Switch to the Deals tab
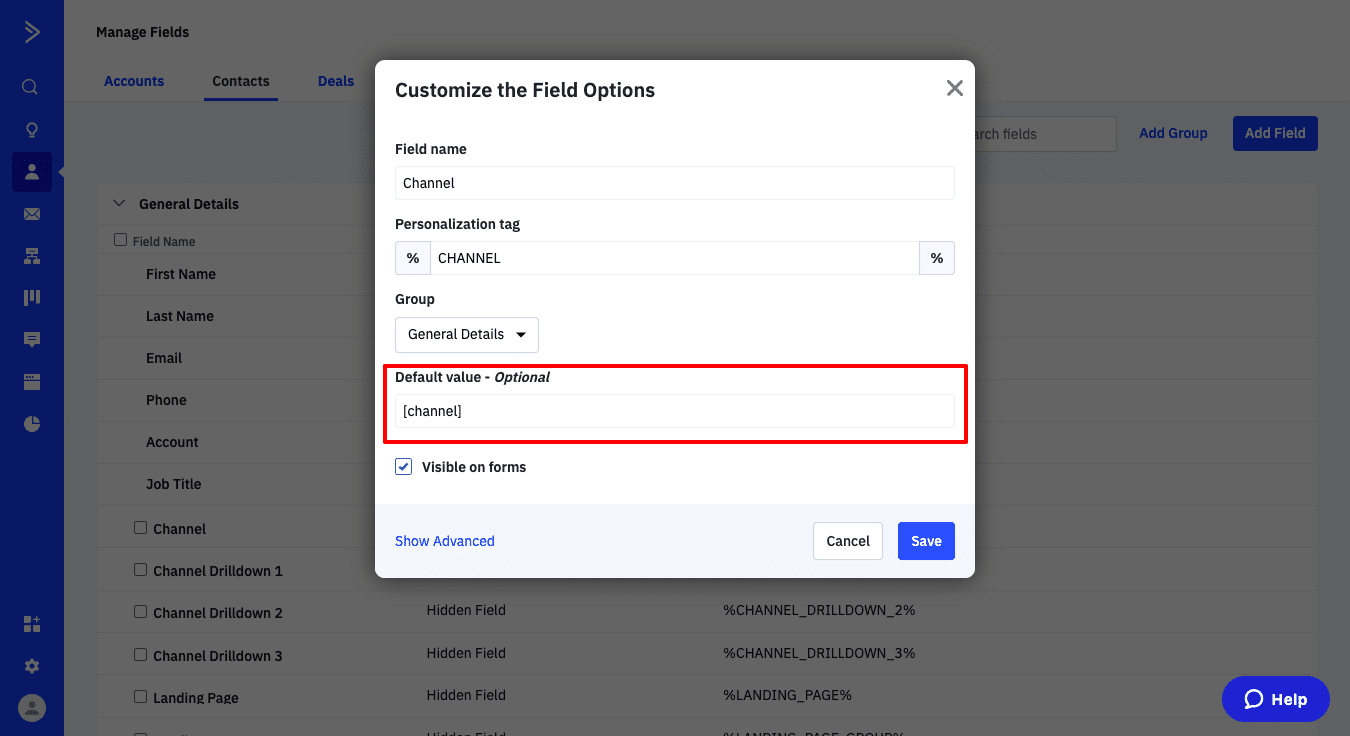Image resolution: width=1350 pixels, height=736 pixels. (x=336, y=81)
